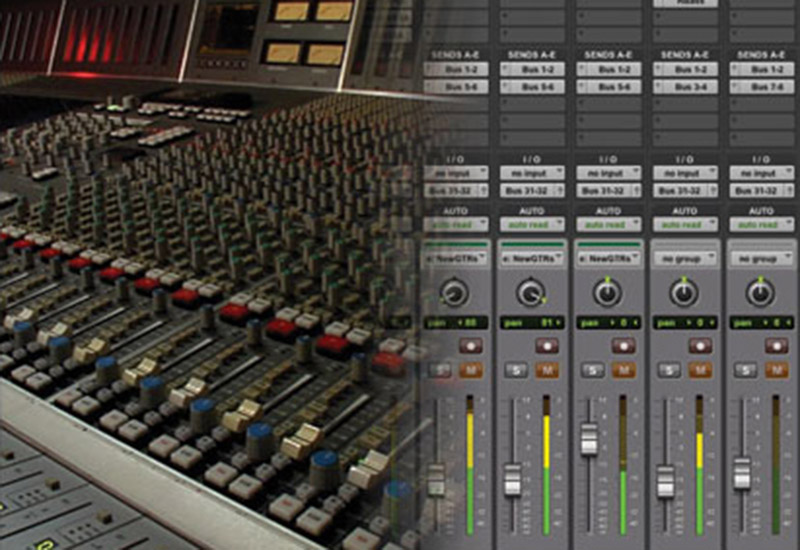Solo the first mixer strip with S
Image resolution: width=800 pixels, height=550 pixels.
tap(440, 370)
